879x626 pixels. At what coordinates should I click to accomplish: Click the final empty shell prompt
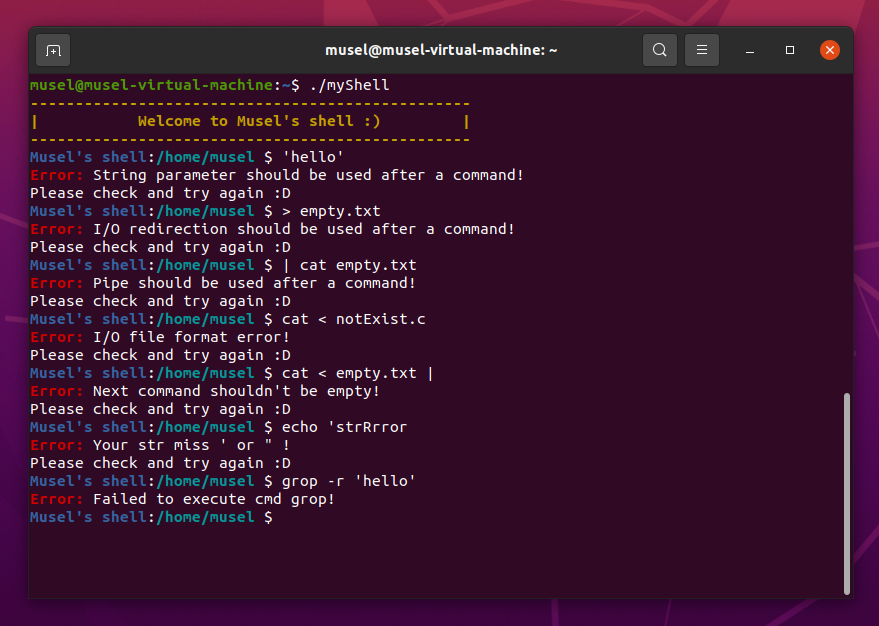pyautogui.click(x=151, y=517)
